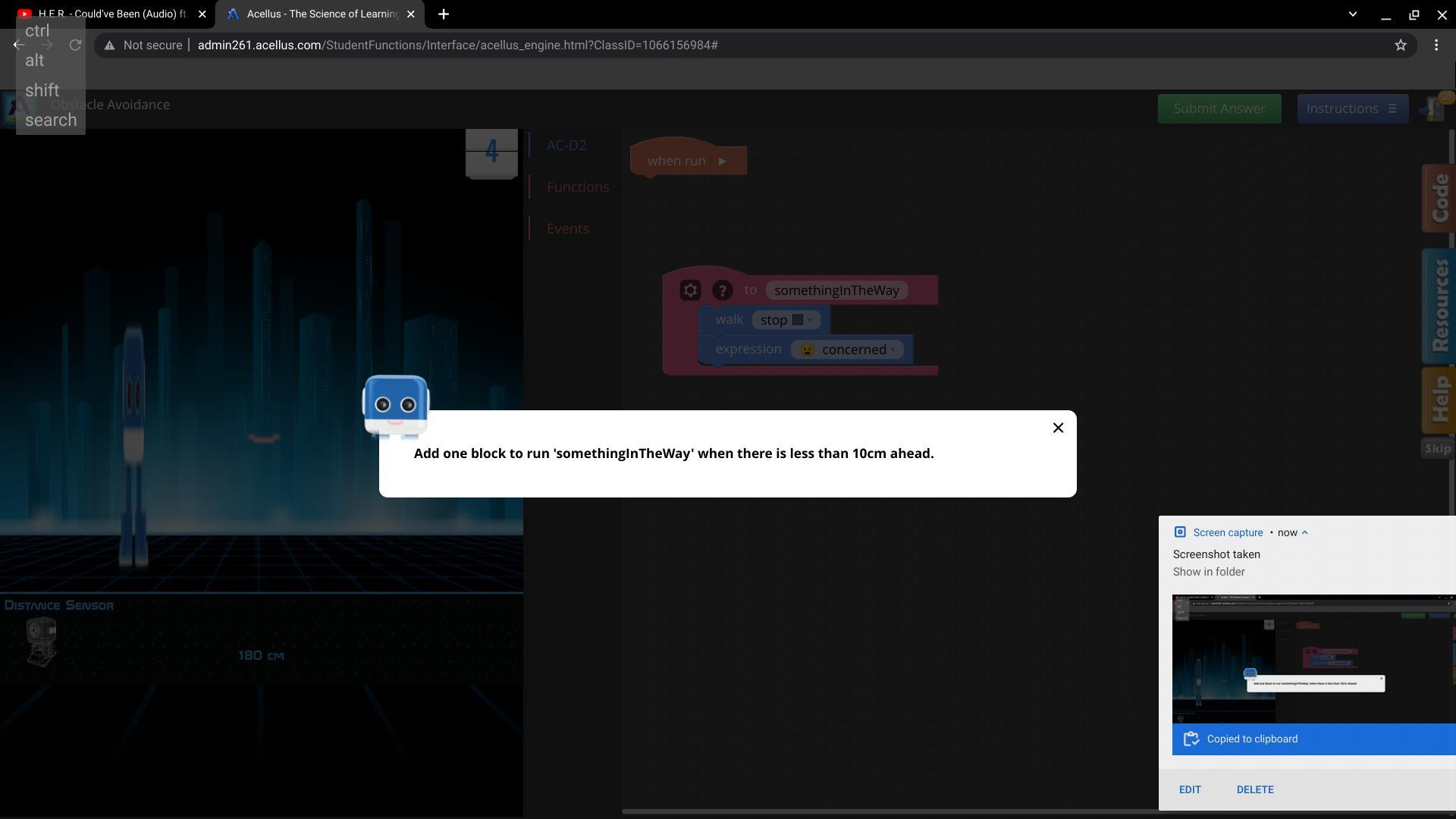Click the EDIT button on the screenshot notification

[1189, 789]
